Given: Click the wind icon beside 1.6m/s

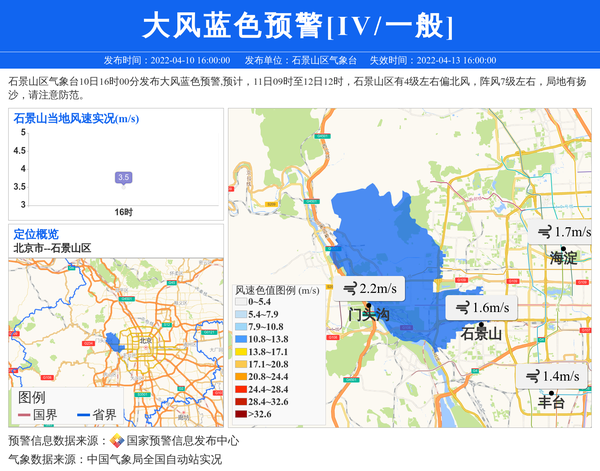Looking at the screenshot, I should click(463, 308).
